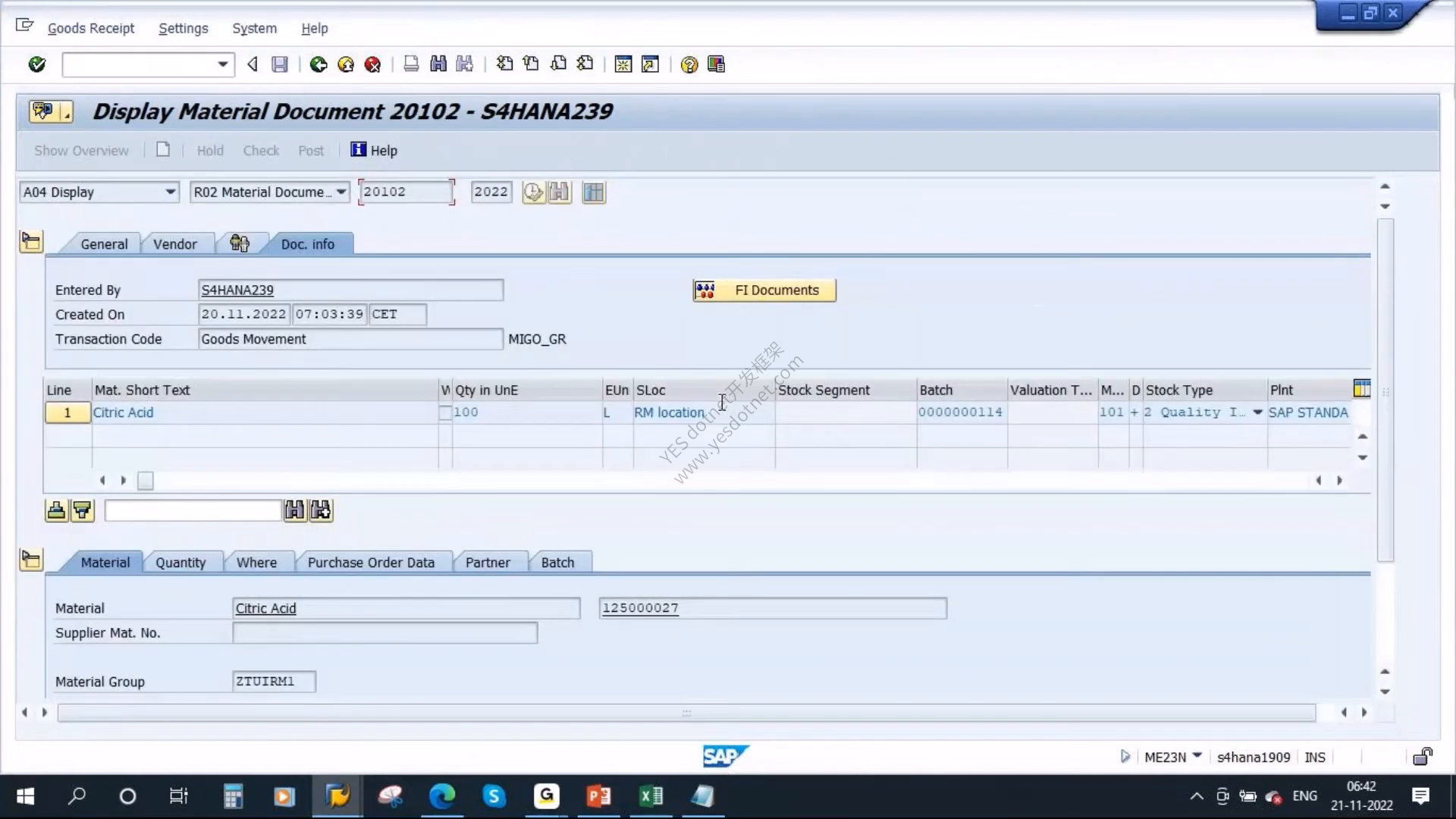Click the line 1 row selector button
The height and width of the screenshot is (819, 1456).
click(x=67, y=413)
